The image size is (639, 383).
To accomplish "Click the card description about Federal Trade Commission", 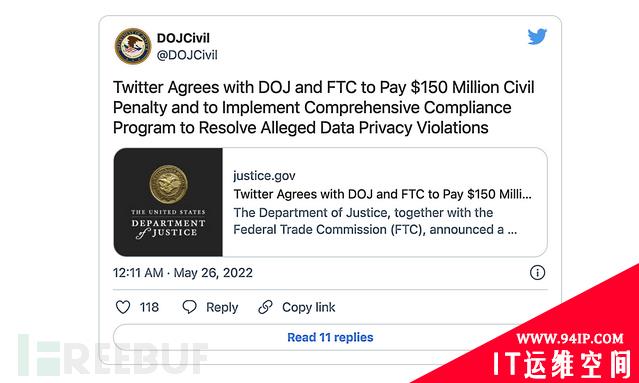I will pyautogui.click(x=375, y=221).
